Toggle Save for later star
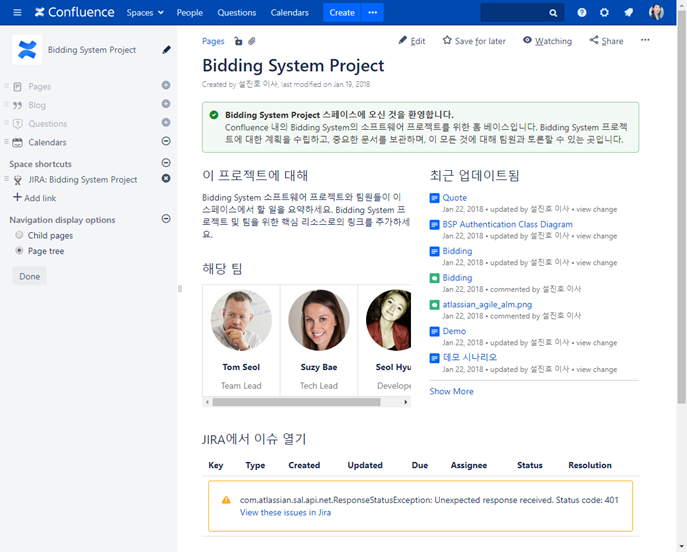 474,41
